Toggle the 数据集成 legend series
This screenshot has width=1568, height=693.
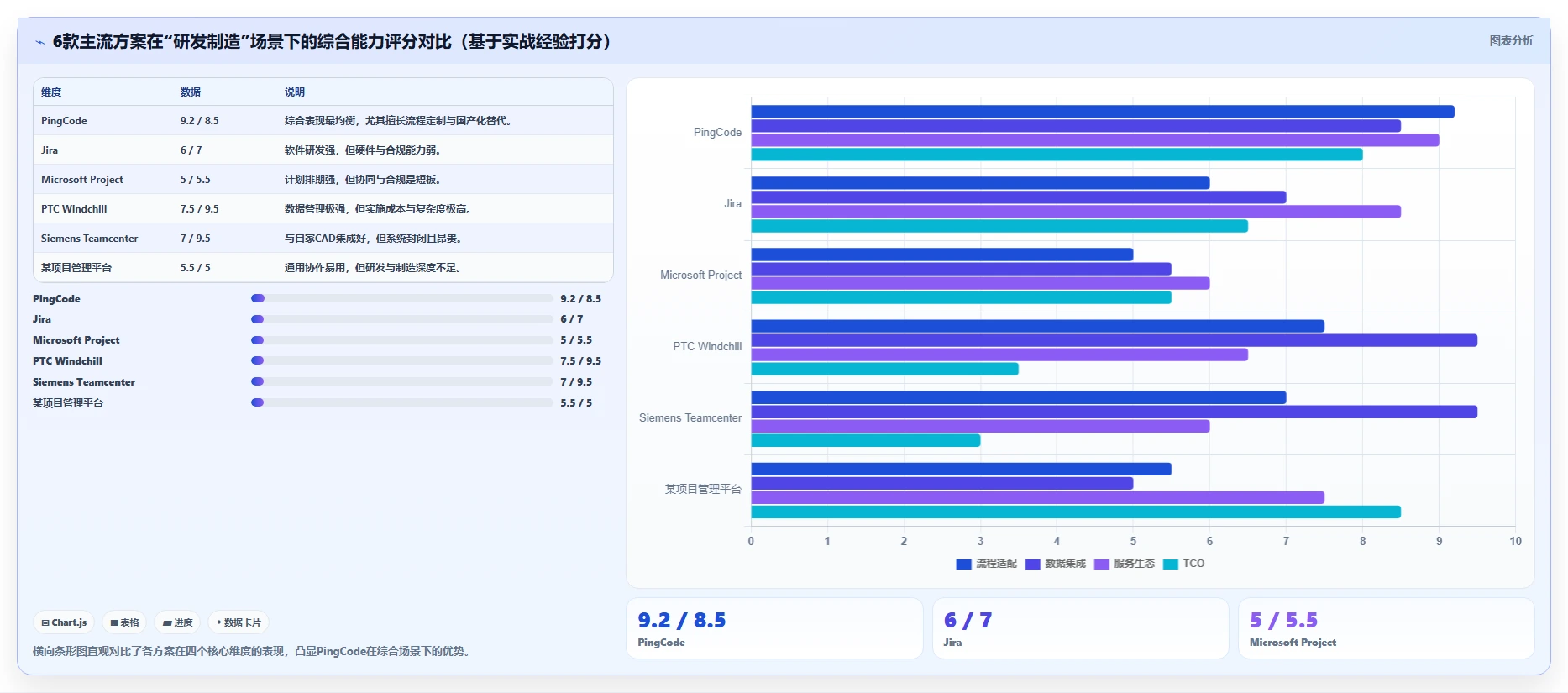[x=1056, y=564]
